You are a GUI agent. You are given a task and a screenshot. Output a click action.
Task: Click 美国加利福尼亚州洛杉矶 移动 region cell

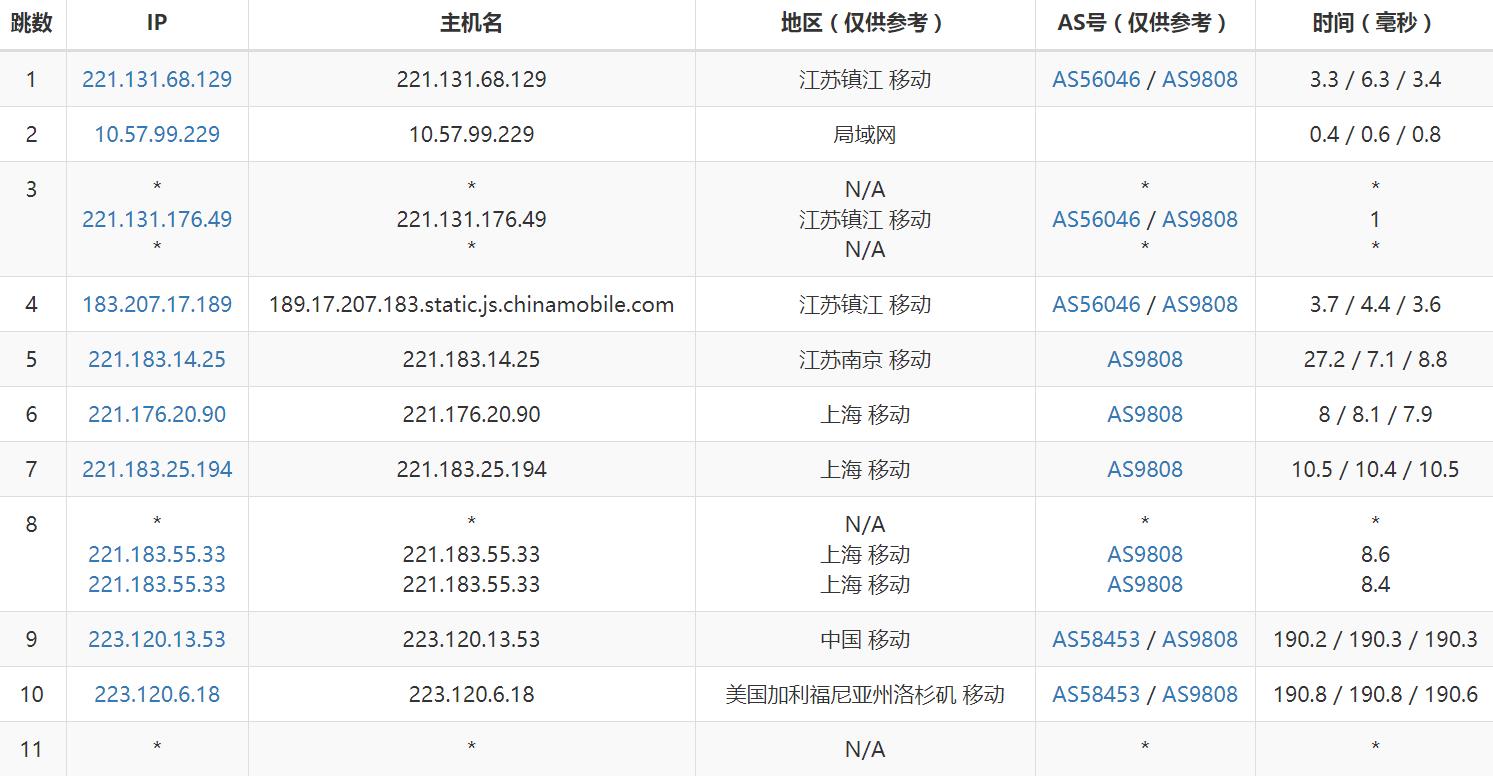(x=865, y=694)
